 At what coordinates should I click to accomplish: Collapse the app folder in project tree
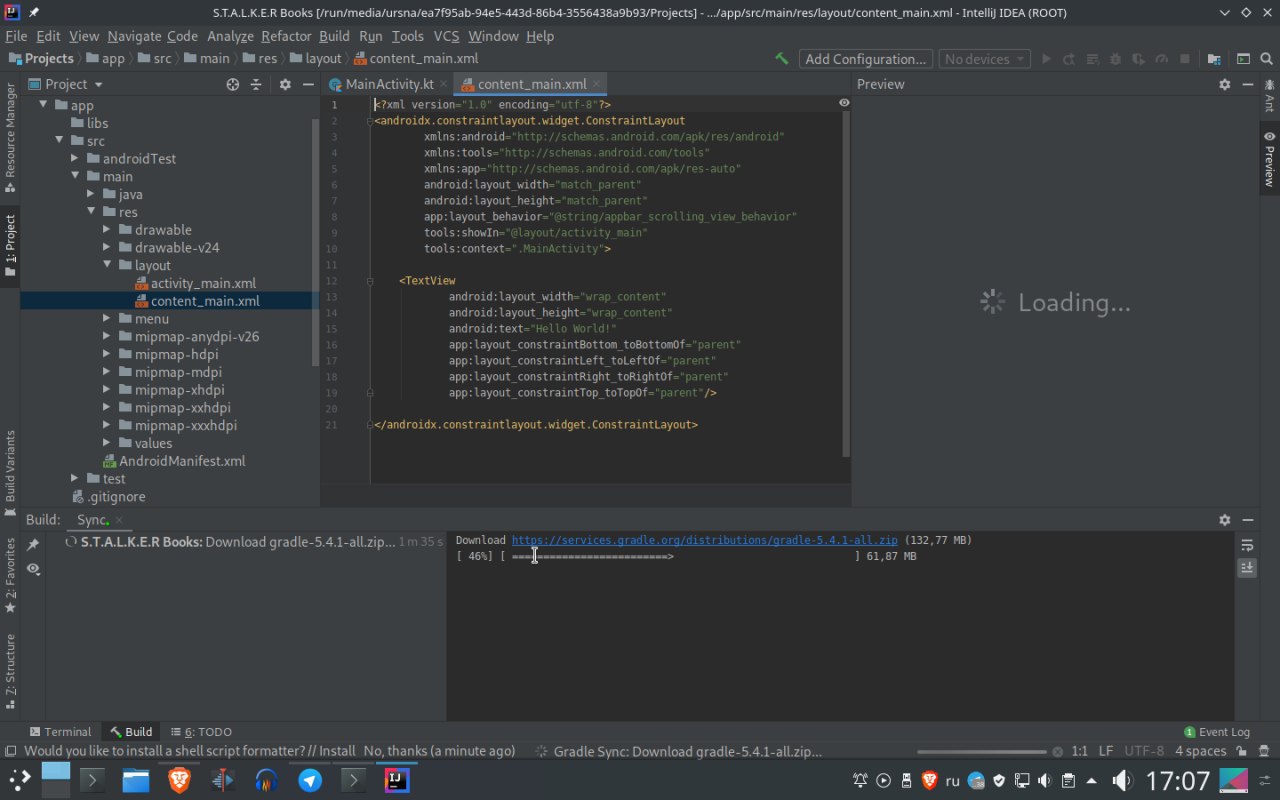[43, 105]
